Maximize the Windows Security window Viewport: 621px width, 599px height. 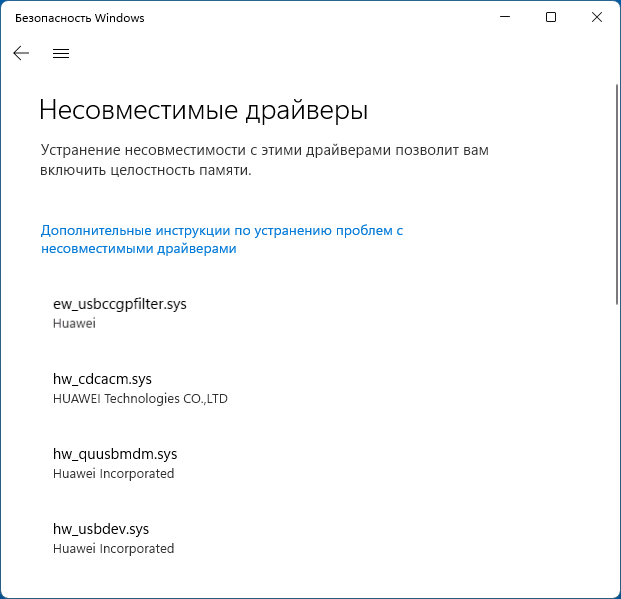tap(551, 17)
